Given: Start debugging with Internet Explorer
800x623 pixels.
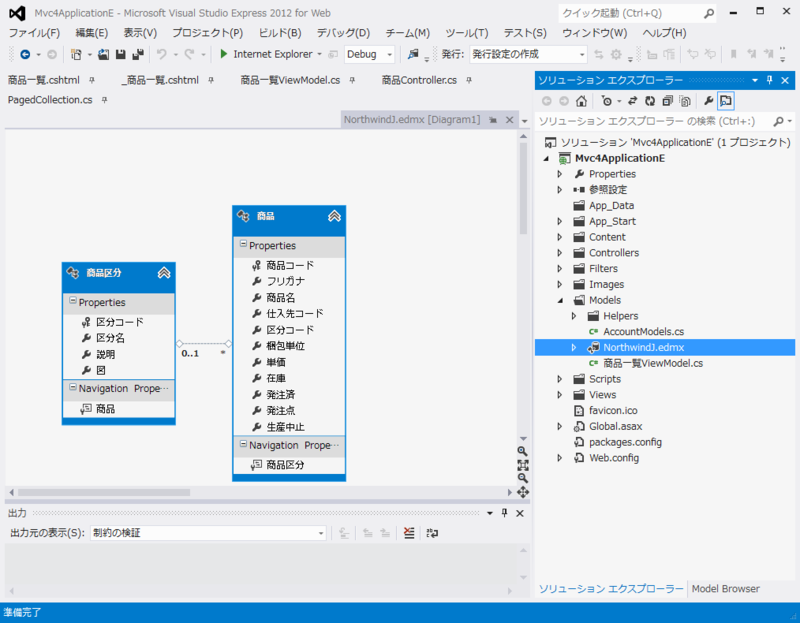Looking at the screenshot, I should click(x=266, y=54).
